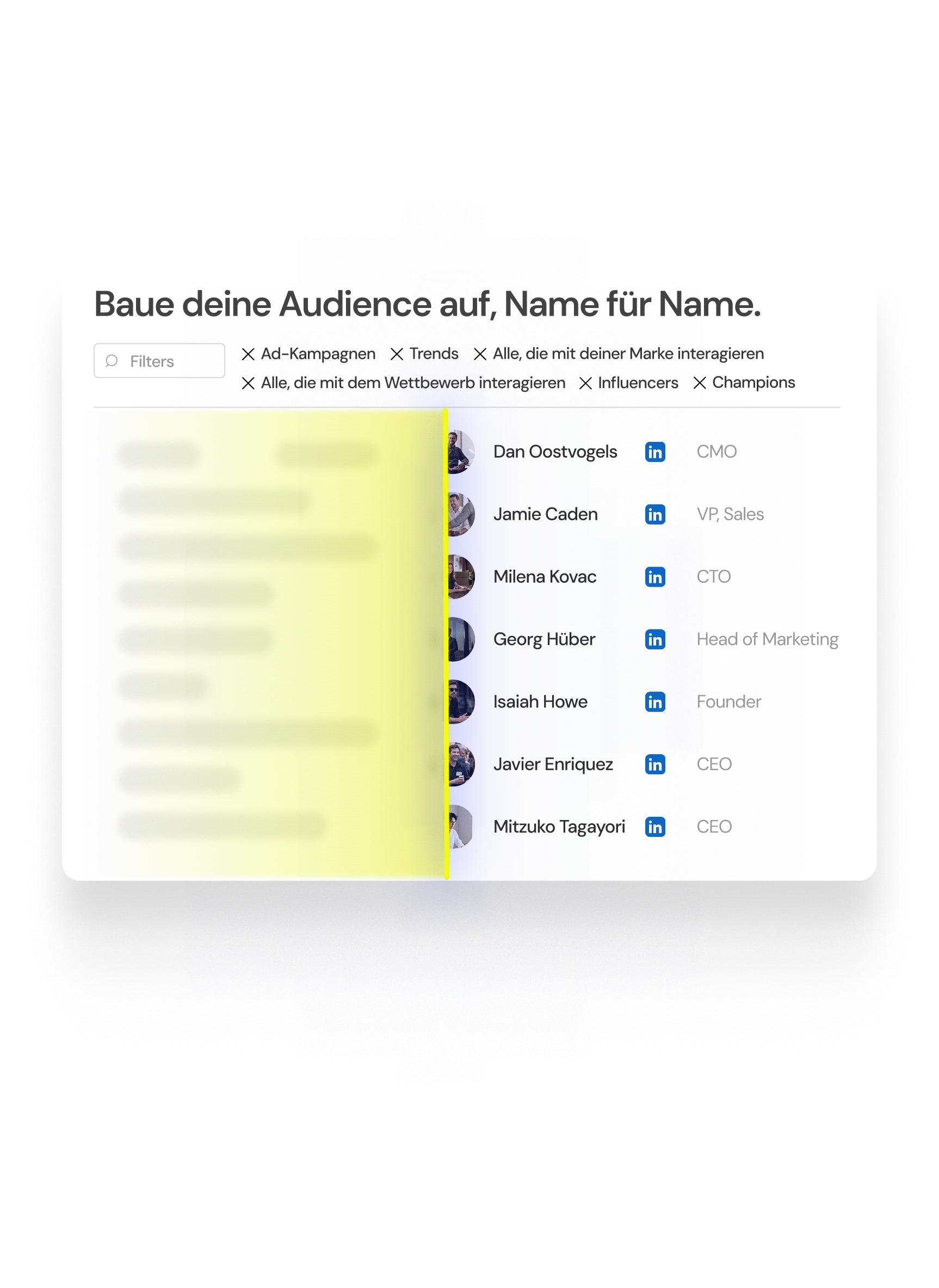
Task: Click Georg Hüber's profile photo
Action: (461, 639)
